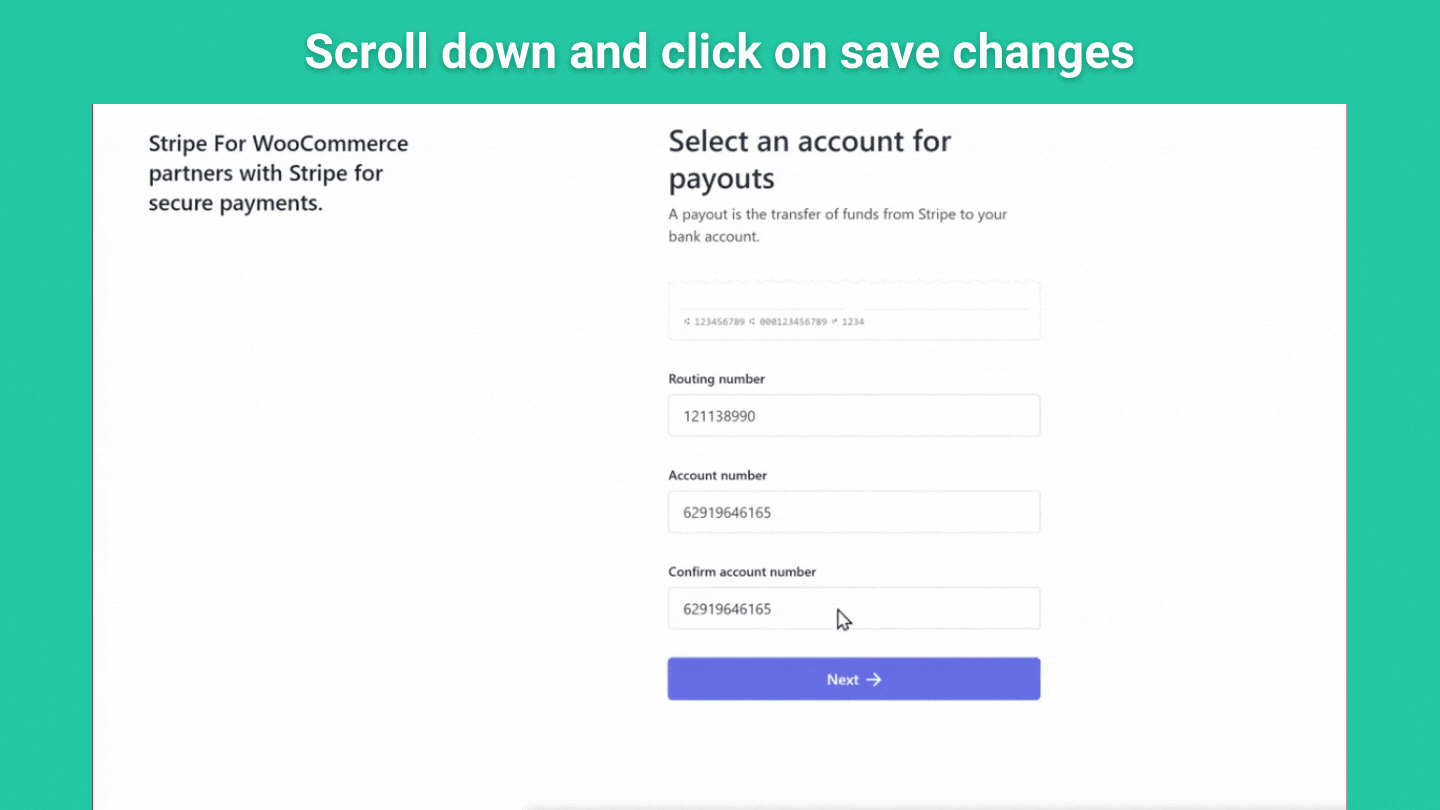Click sample account digits 000123456789 on check
This screenshot has width=1440, height=810.
(x=793, y=322)
